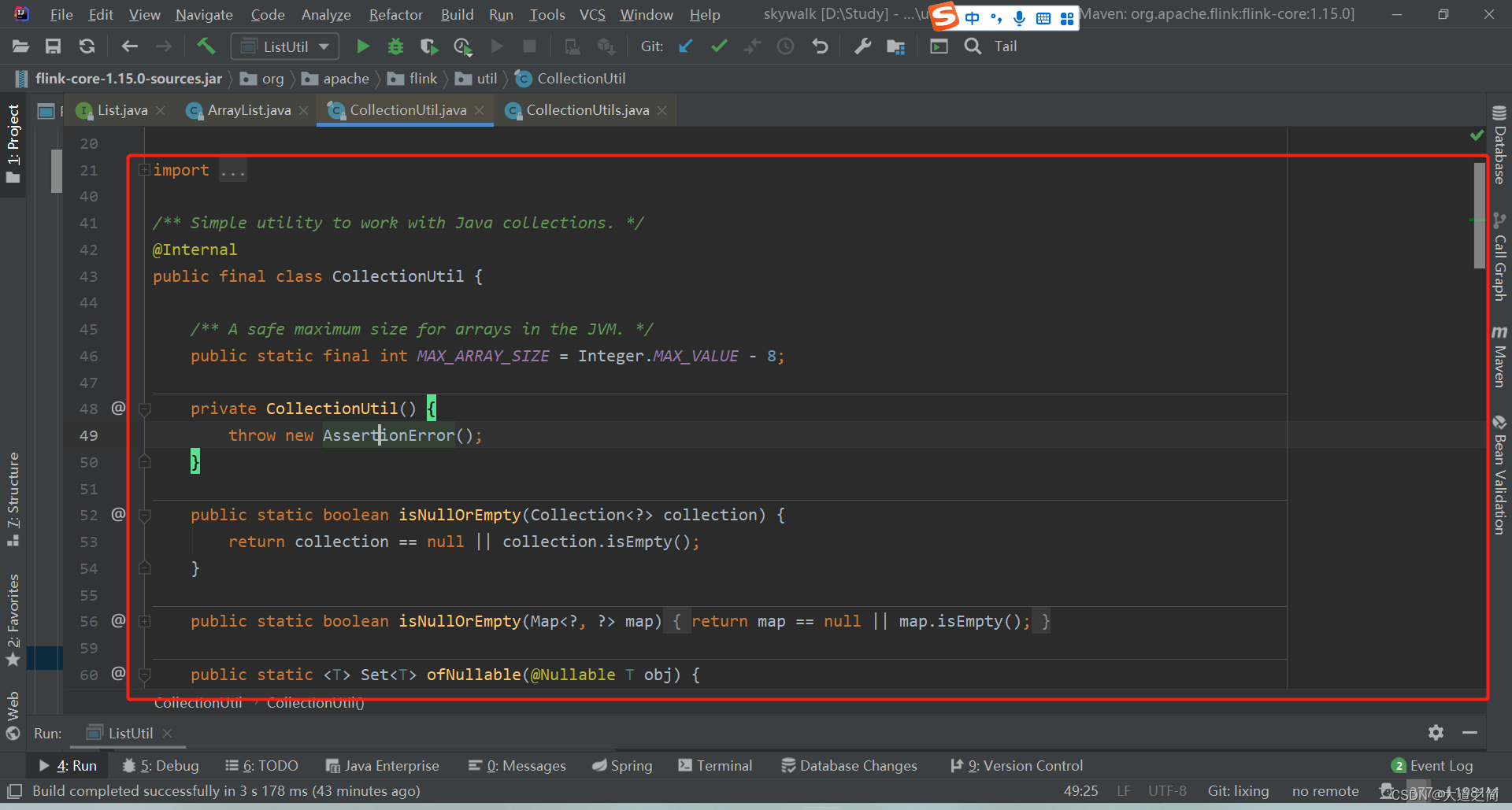Open the Refactor menu
The width and height of the screenshot is (1512, 810).
point(395,14)
